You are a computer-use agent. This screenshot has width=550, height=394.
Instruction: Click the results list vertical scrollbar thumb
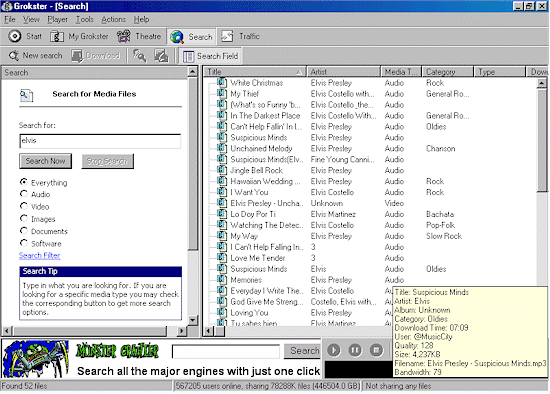coord(542,140)
